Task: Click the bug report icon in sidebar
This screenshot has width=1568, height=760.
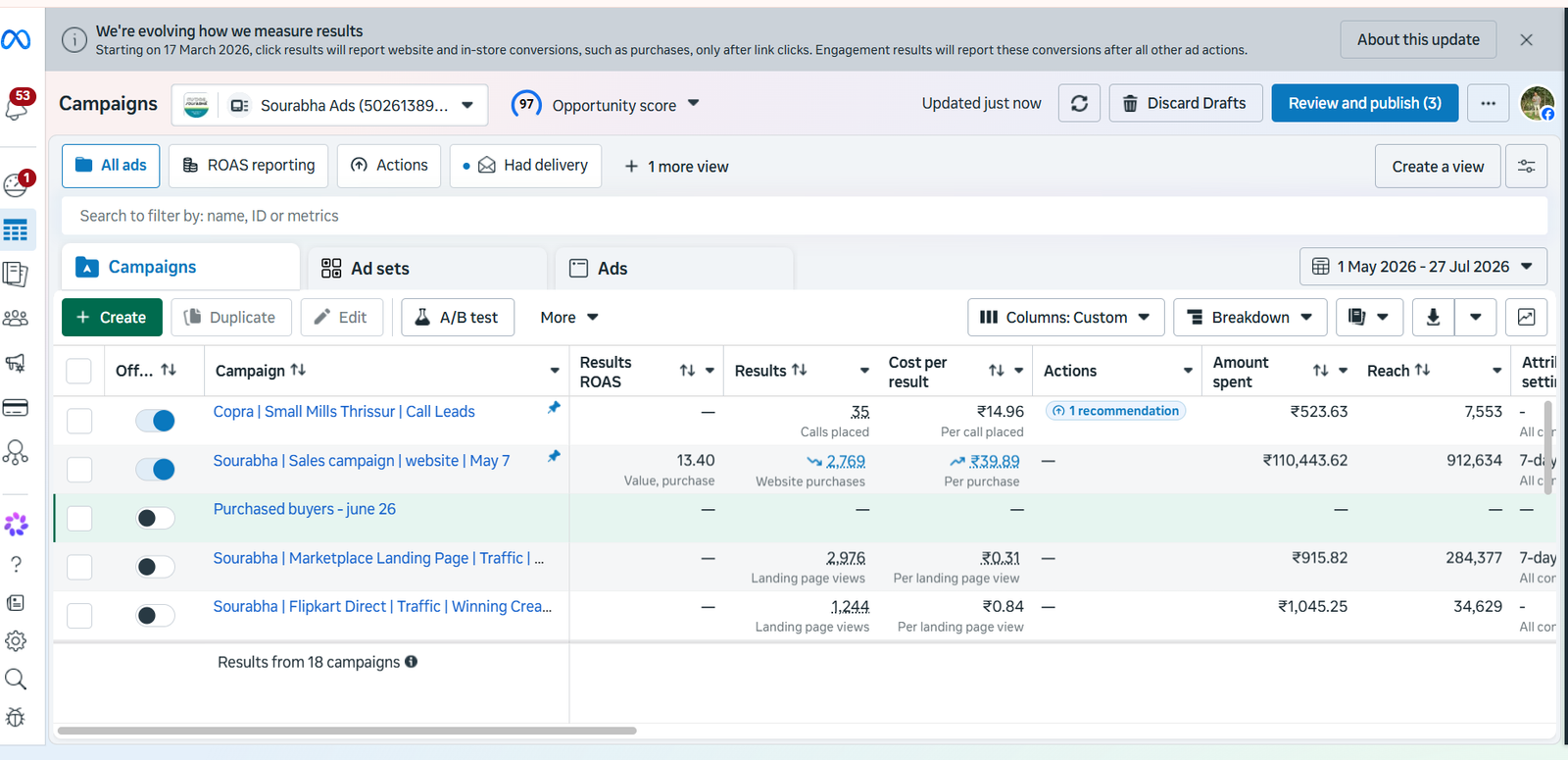Action: (16, 717)
